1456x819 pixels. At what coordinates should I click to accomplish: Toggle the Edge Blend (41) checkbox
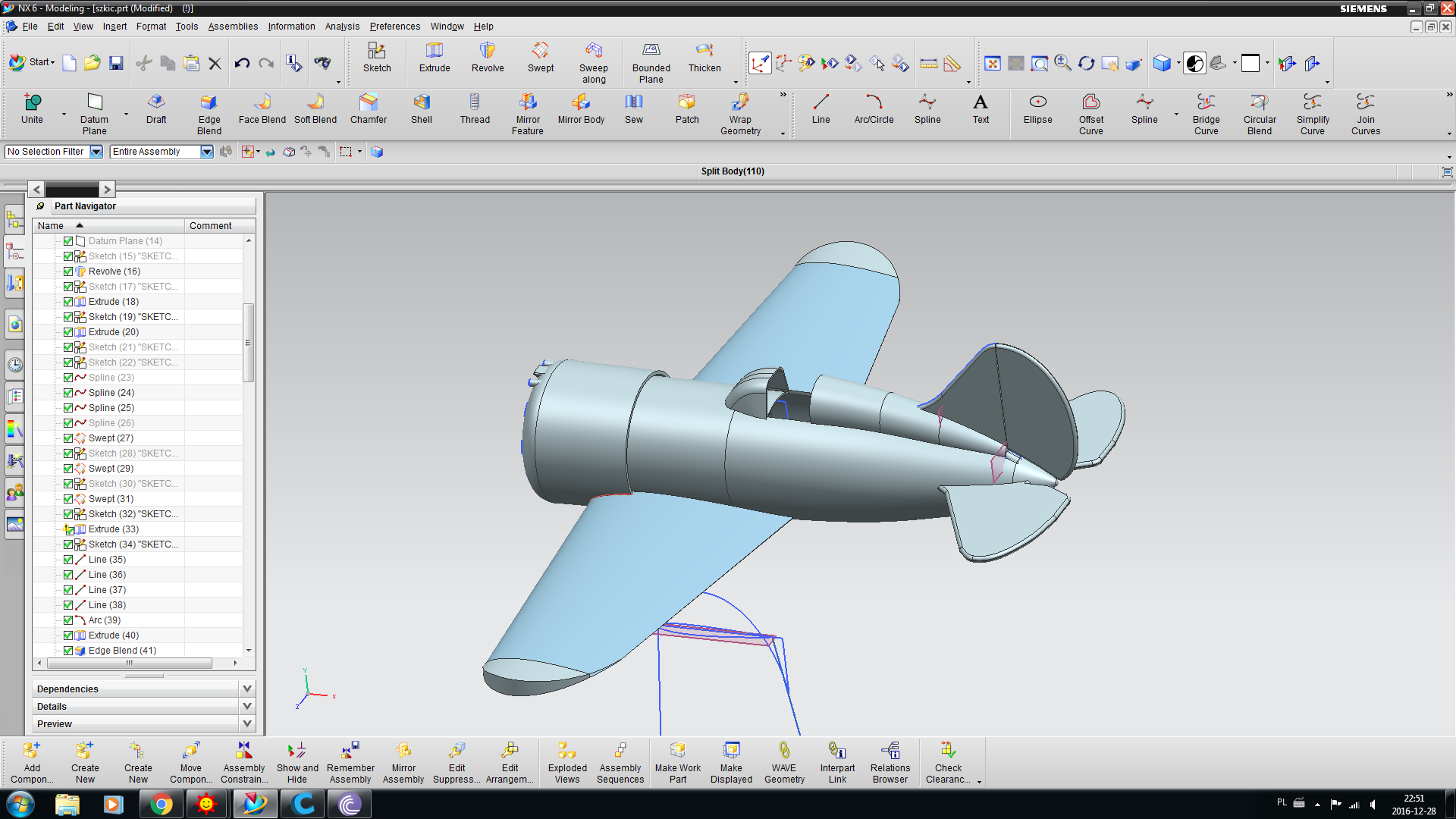point(68,651)
